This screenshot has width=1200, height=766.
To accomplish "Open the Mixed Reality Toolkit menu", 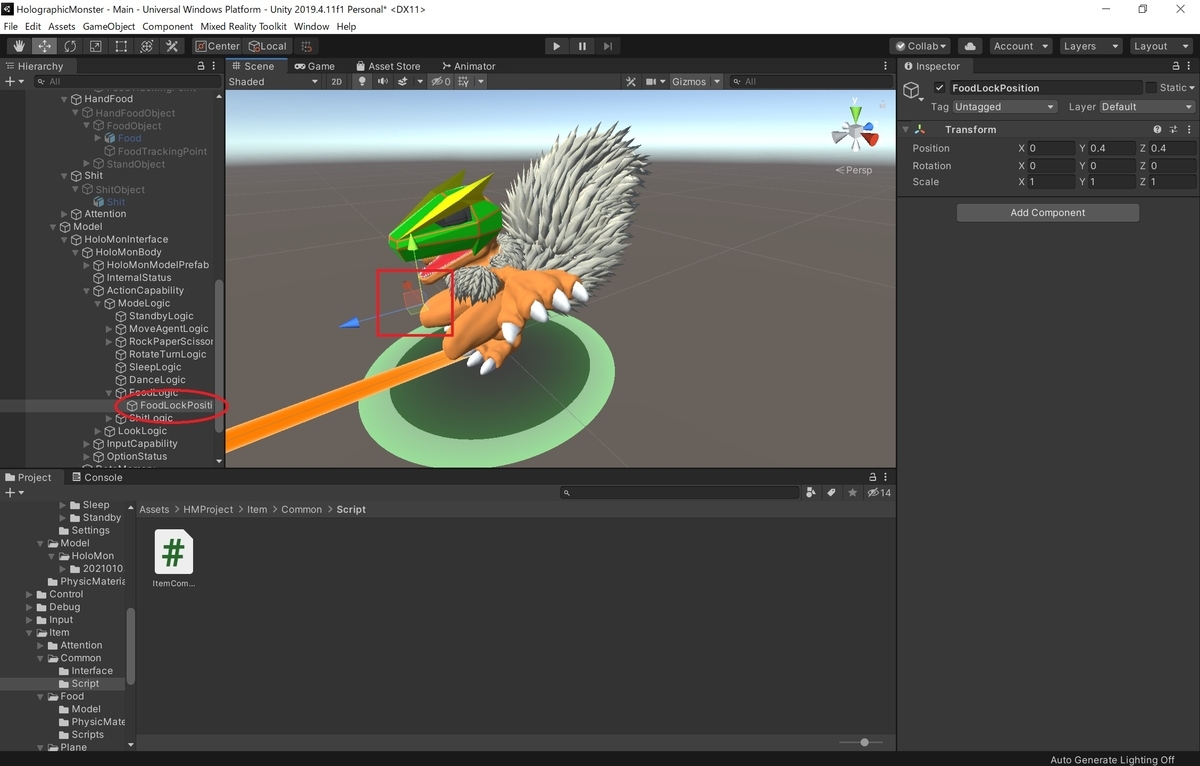I will pyautogui.click(x=244, y=26).
